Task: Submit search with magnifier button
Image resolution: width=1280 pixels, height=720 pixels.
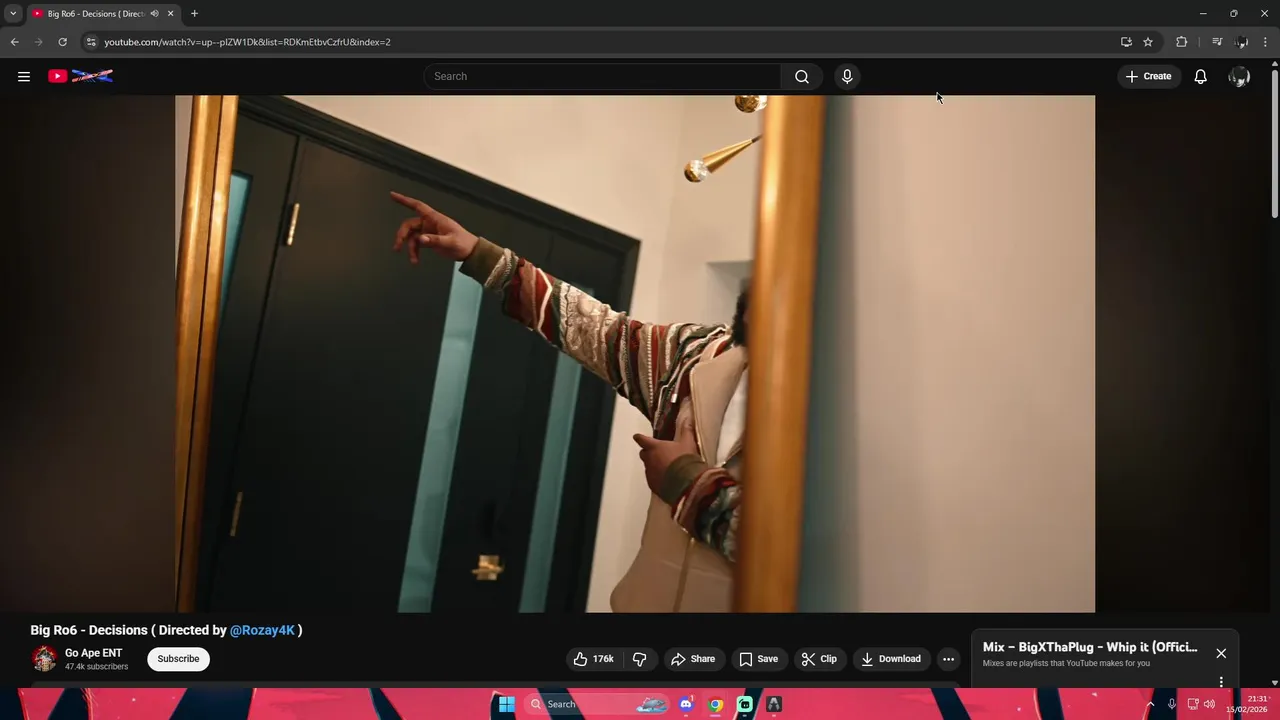Action: (802, 76)
